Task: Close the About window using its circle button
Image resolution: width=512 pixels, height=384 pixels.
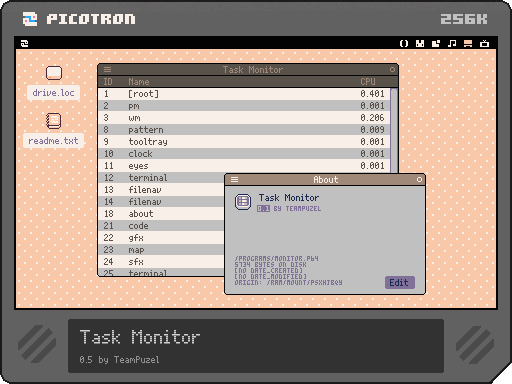Action: coord(419,180)
